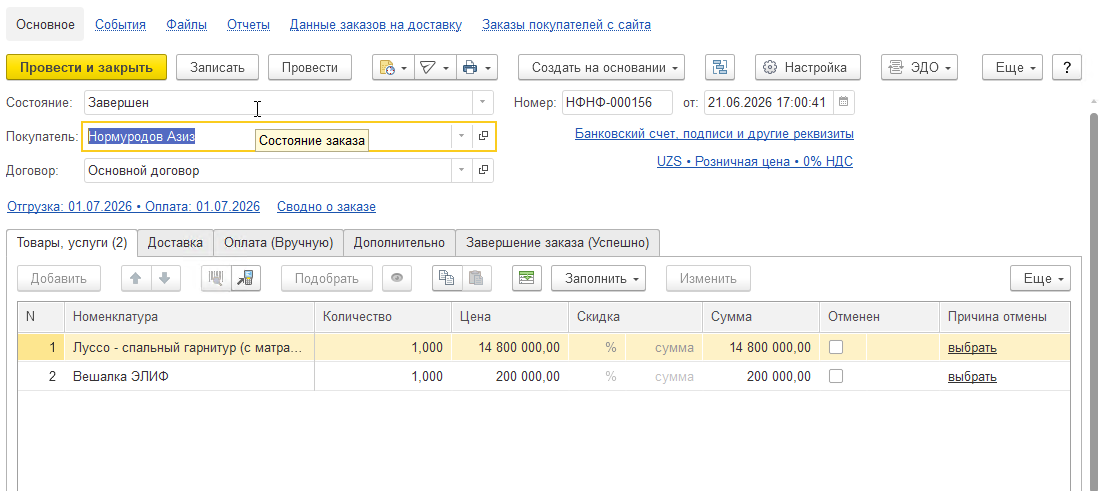Image resolution: width=1101 pixels, height=491 pixels.
Task: Open the document journal icon dropdown button
Action: coord(393,67)
